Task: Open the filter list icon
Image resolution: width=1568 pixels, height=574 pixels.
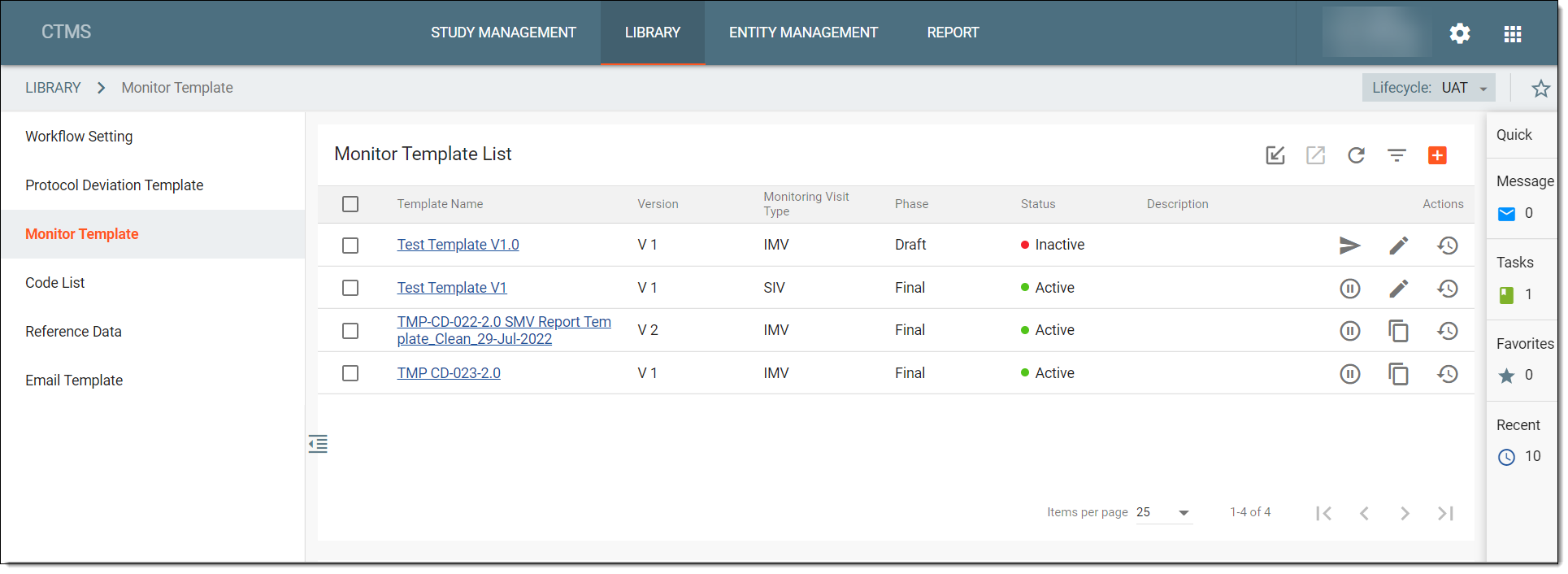Action: tap(1396, 155)
